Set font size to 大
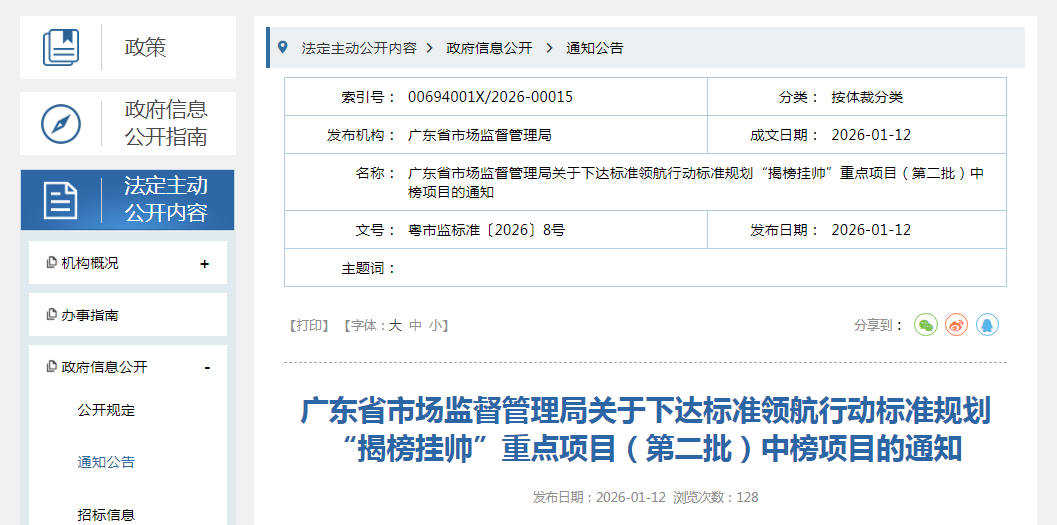This screenshot has height=525, width=1057. click(x=395, y=326)
